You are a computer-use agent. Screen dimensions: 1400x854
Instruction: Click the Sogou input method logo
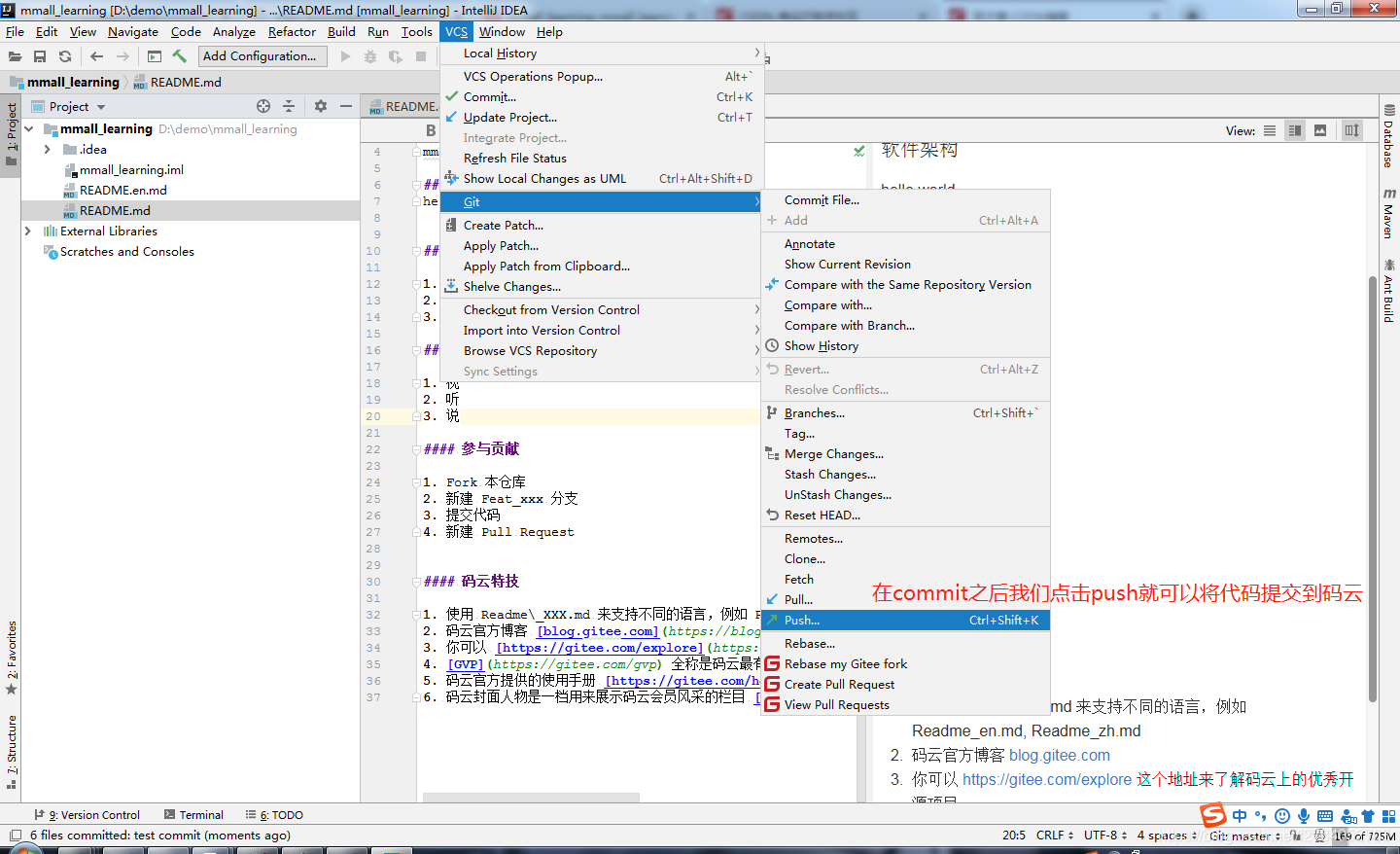(x=1213, y=815)
